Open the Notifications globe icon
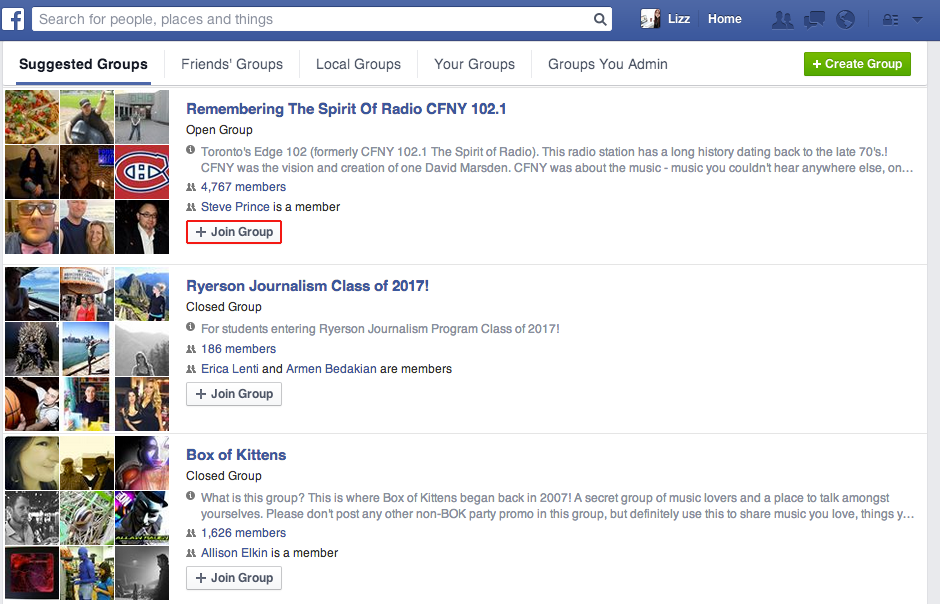940x604 pixels. point(845,20)
